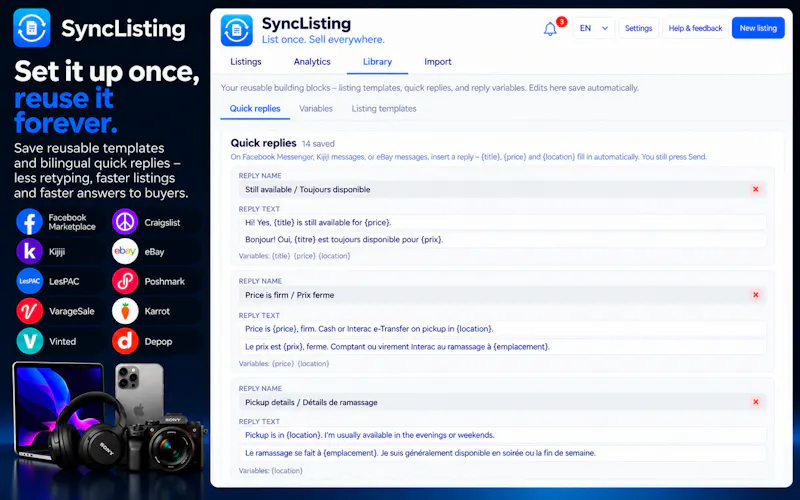
Task: Edit text "Pickup is in {location}"
Action: 503,435
